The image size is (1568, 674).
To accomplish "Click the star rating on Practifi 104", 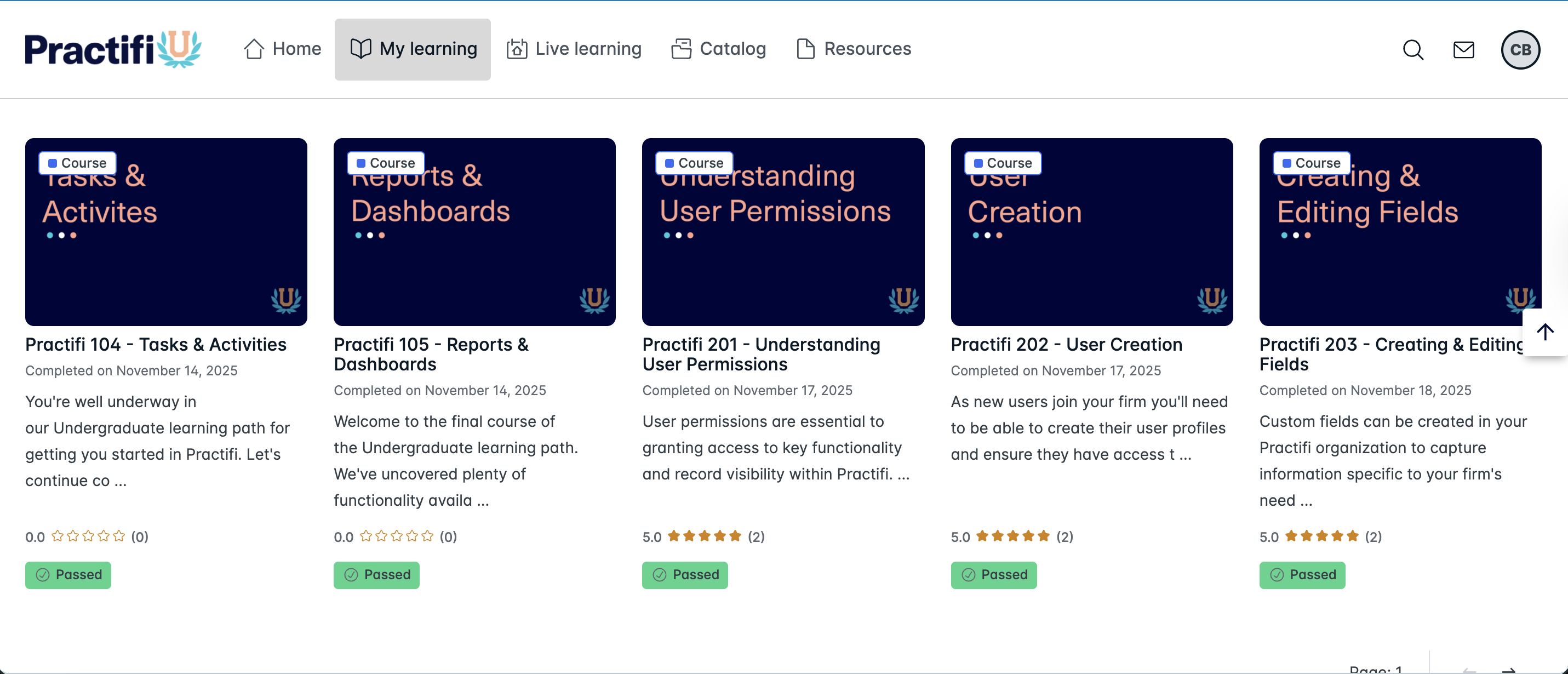I will tap(88, 536).
